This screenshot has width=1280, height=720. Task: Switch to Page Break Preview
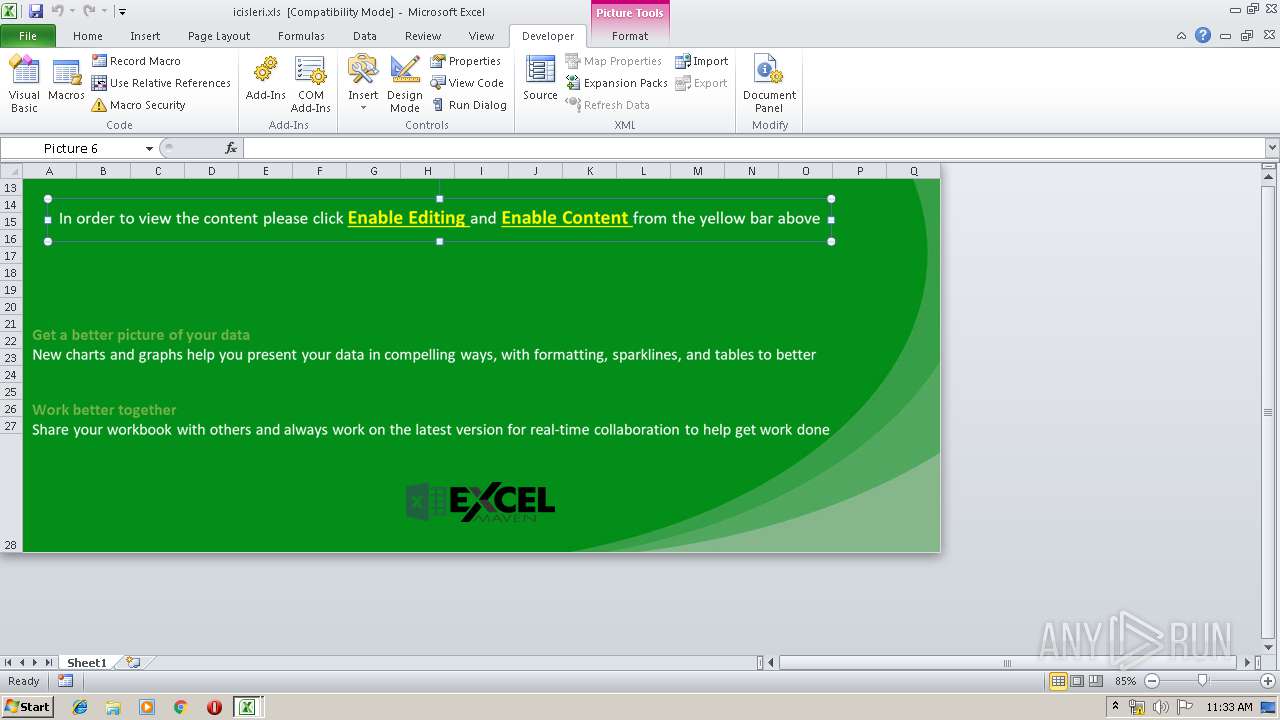click(x=1096, y=681)
